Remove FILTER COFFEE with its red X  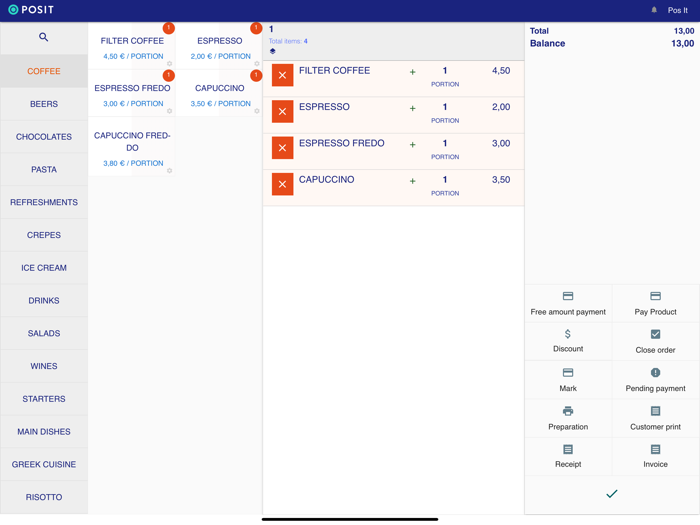pos(283,75)
